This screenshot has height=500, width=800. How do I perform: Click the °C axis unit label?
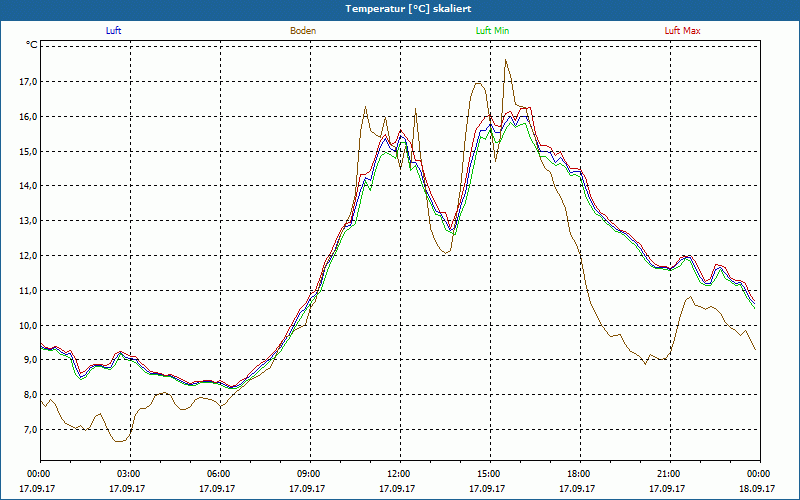click(32, 45)
